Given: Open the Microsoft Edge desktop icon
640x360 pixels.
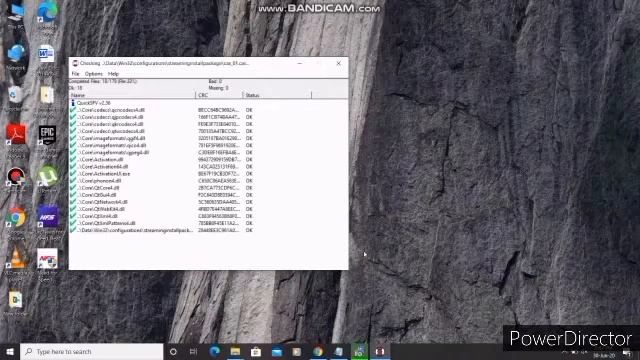Looking at the screenshot, I should tap(47, 12).
